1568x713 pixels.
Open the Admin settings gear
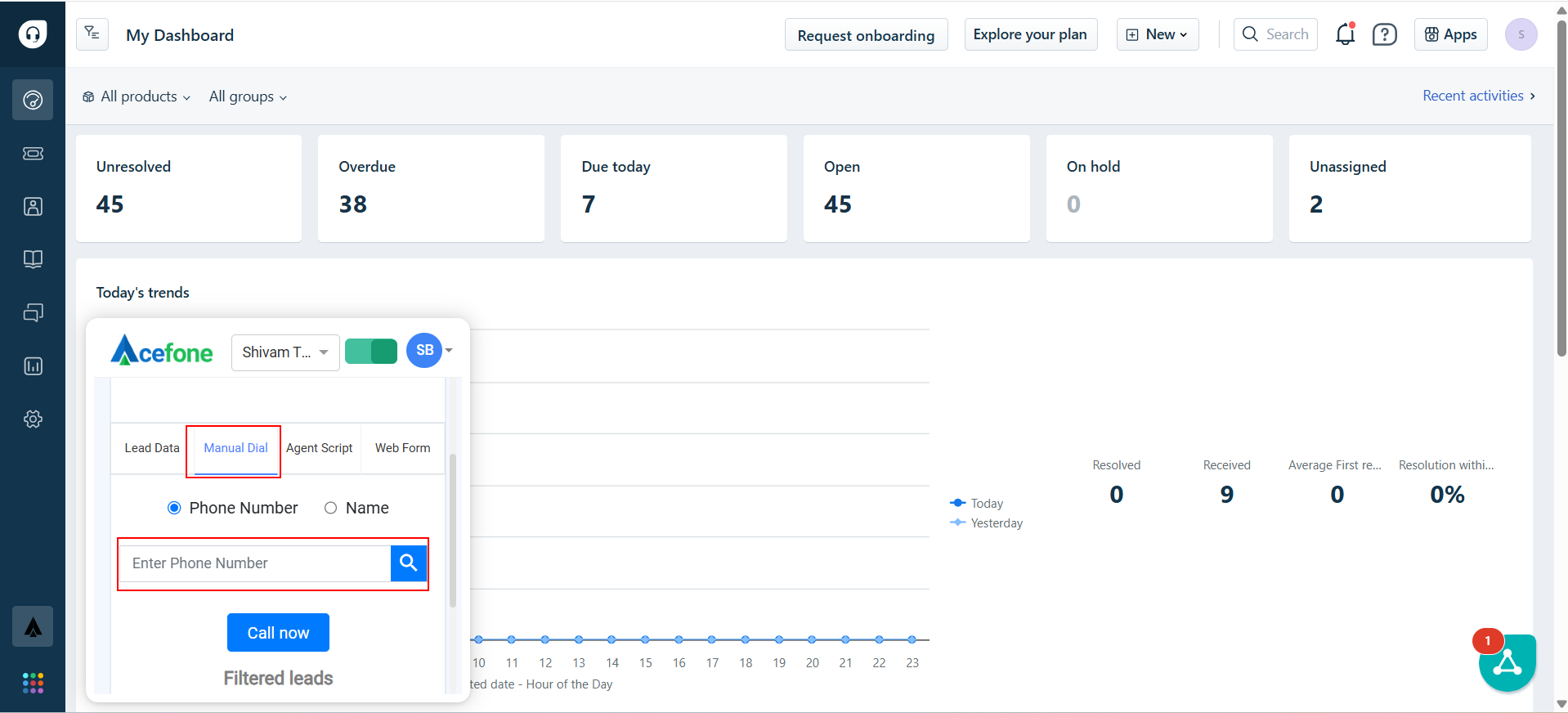tap(33, 419)
